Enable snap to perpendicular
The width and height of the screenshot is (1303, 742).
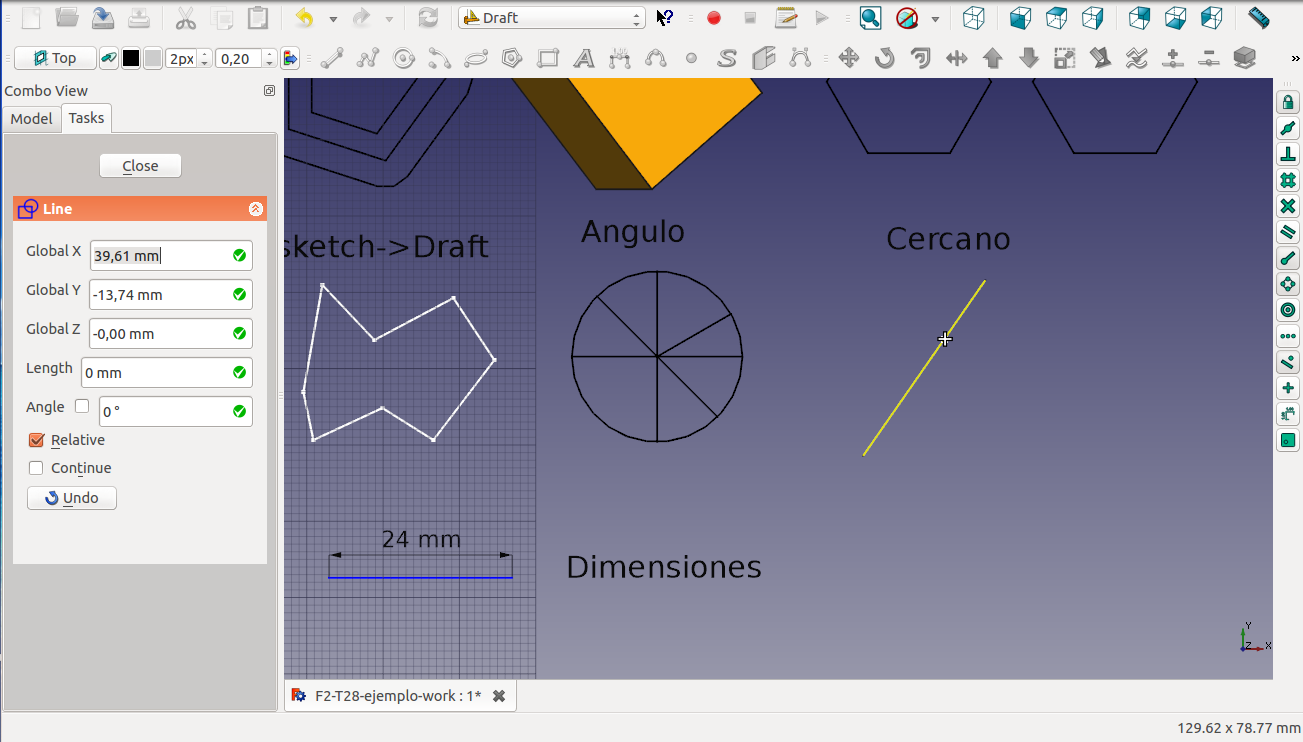pos(1288,154)
